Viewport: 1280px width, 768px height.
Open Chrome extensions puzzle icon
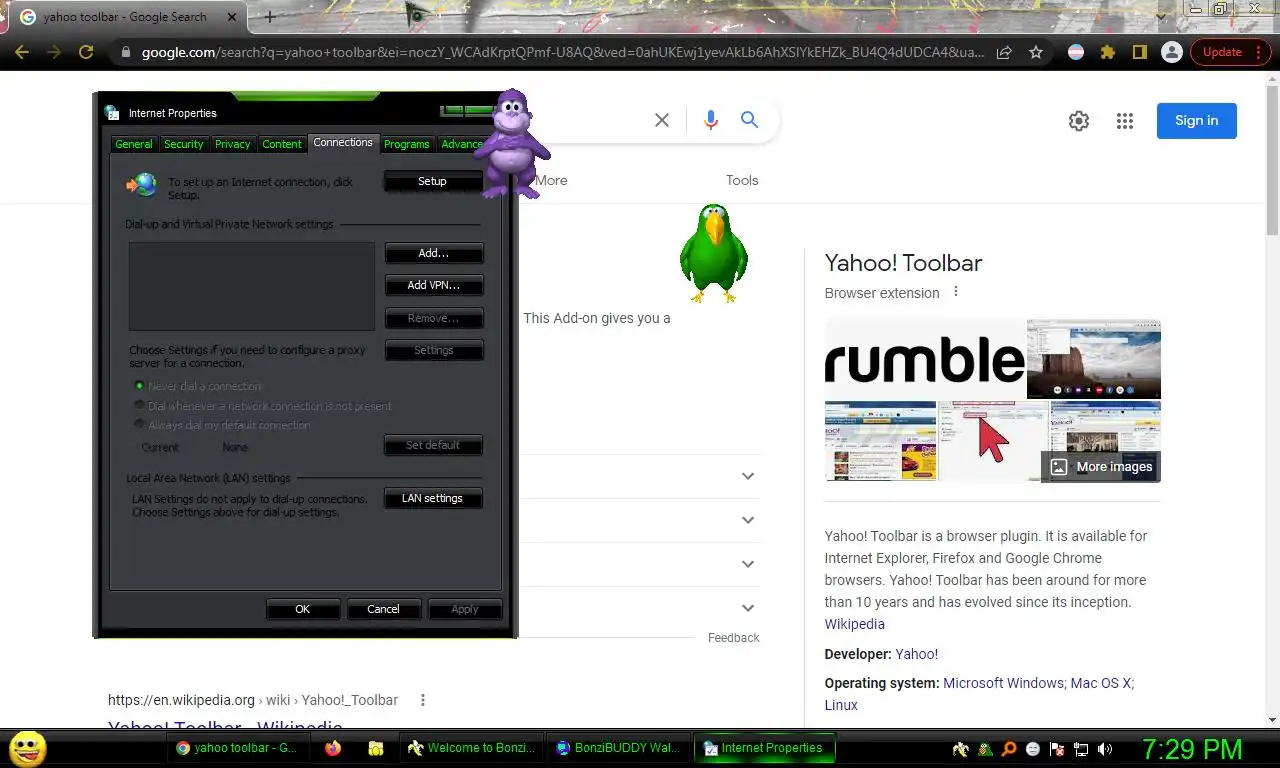1107,52
